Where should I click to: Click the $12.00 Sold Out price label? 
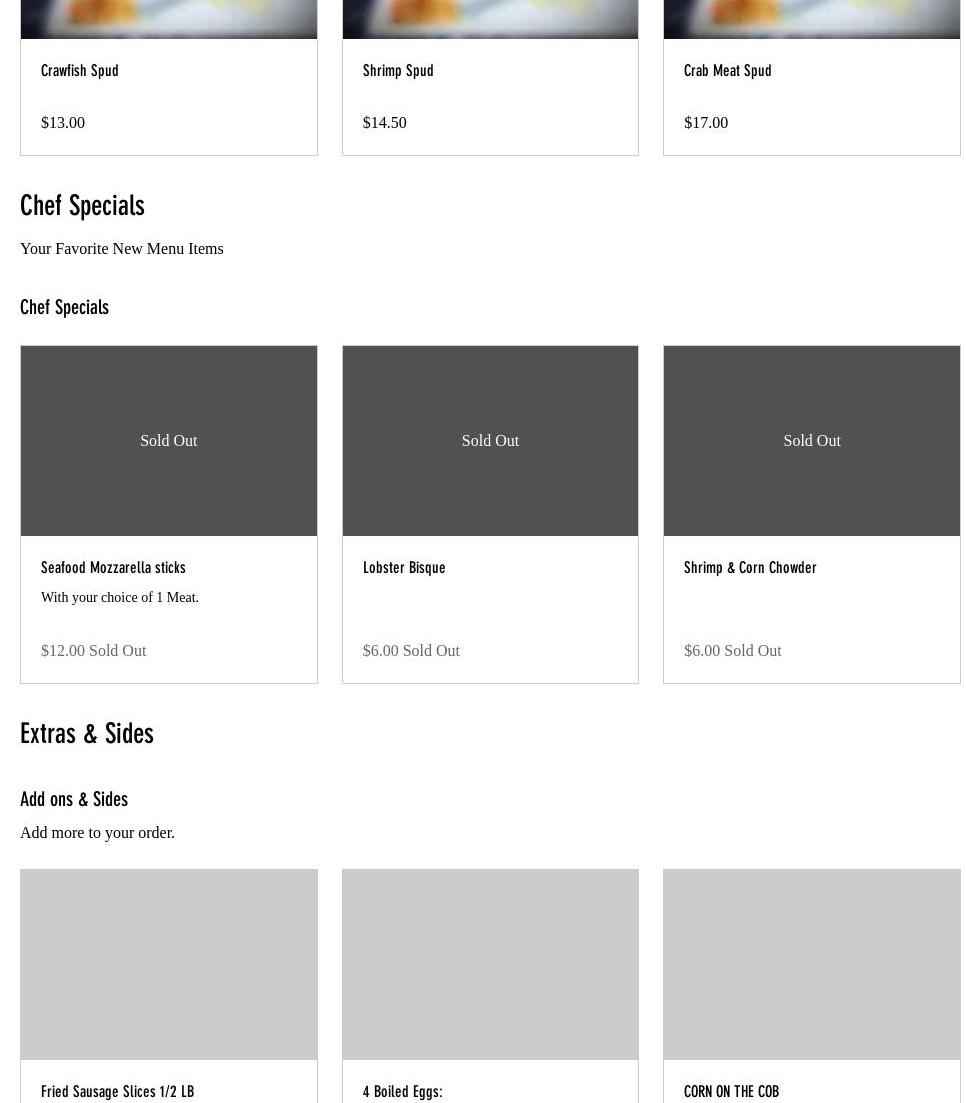click(x=93, y=651)
